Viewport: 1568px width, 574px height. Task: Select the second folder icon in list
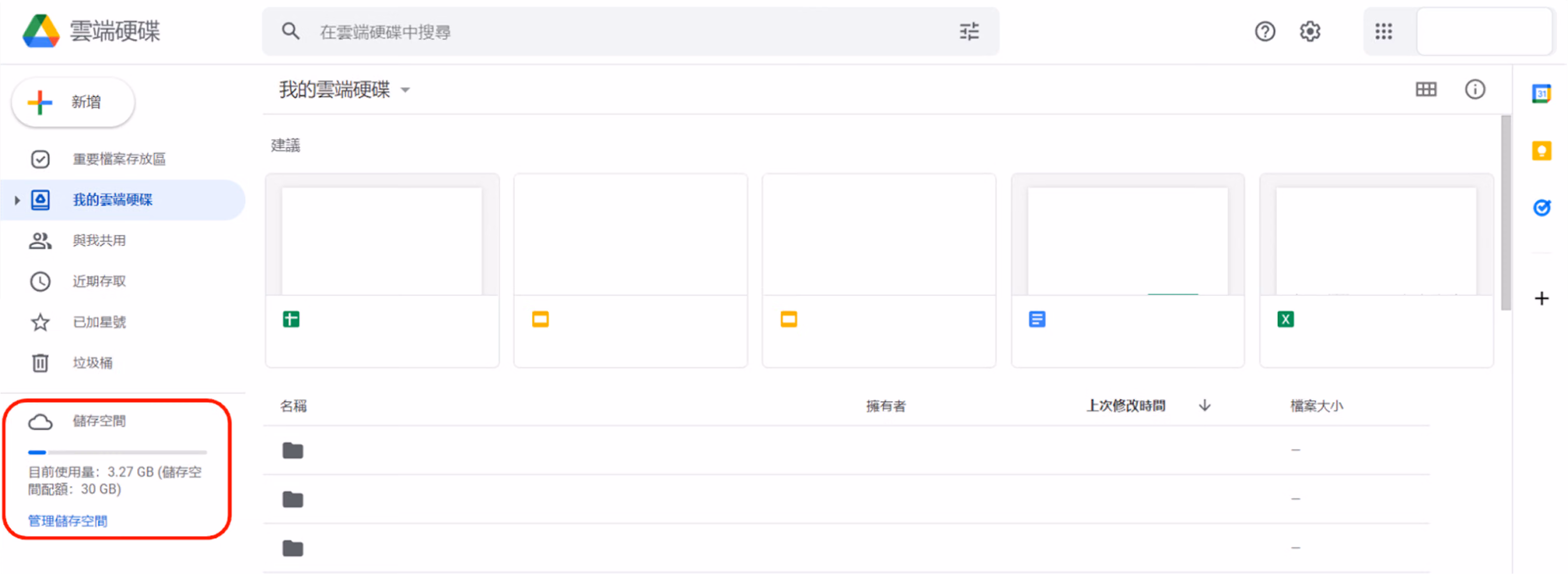click(x=293, y=499)
